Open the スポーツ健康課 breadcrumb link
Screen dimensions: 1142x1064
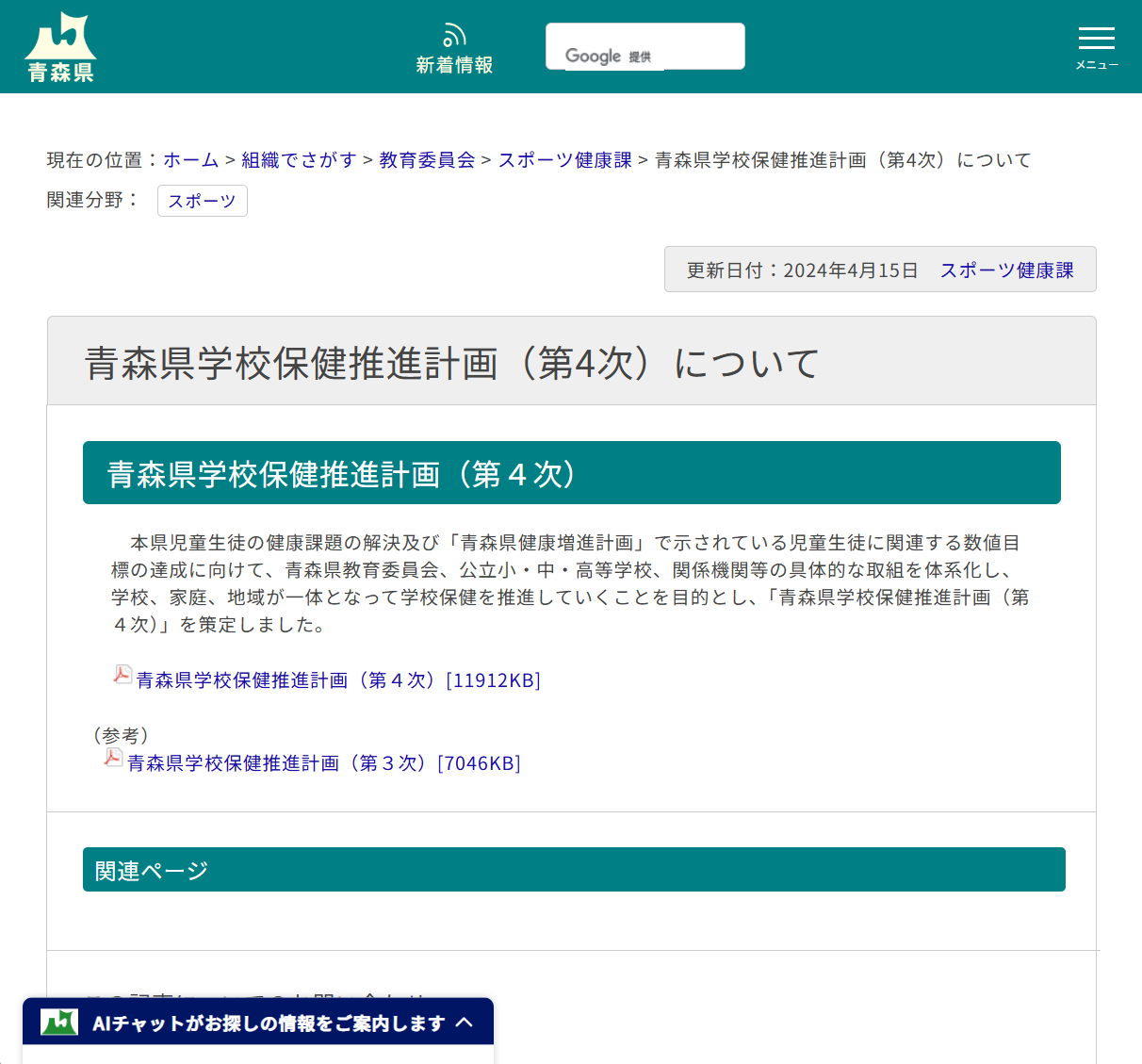coord(563,159)
